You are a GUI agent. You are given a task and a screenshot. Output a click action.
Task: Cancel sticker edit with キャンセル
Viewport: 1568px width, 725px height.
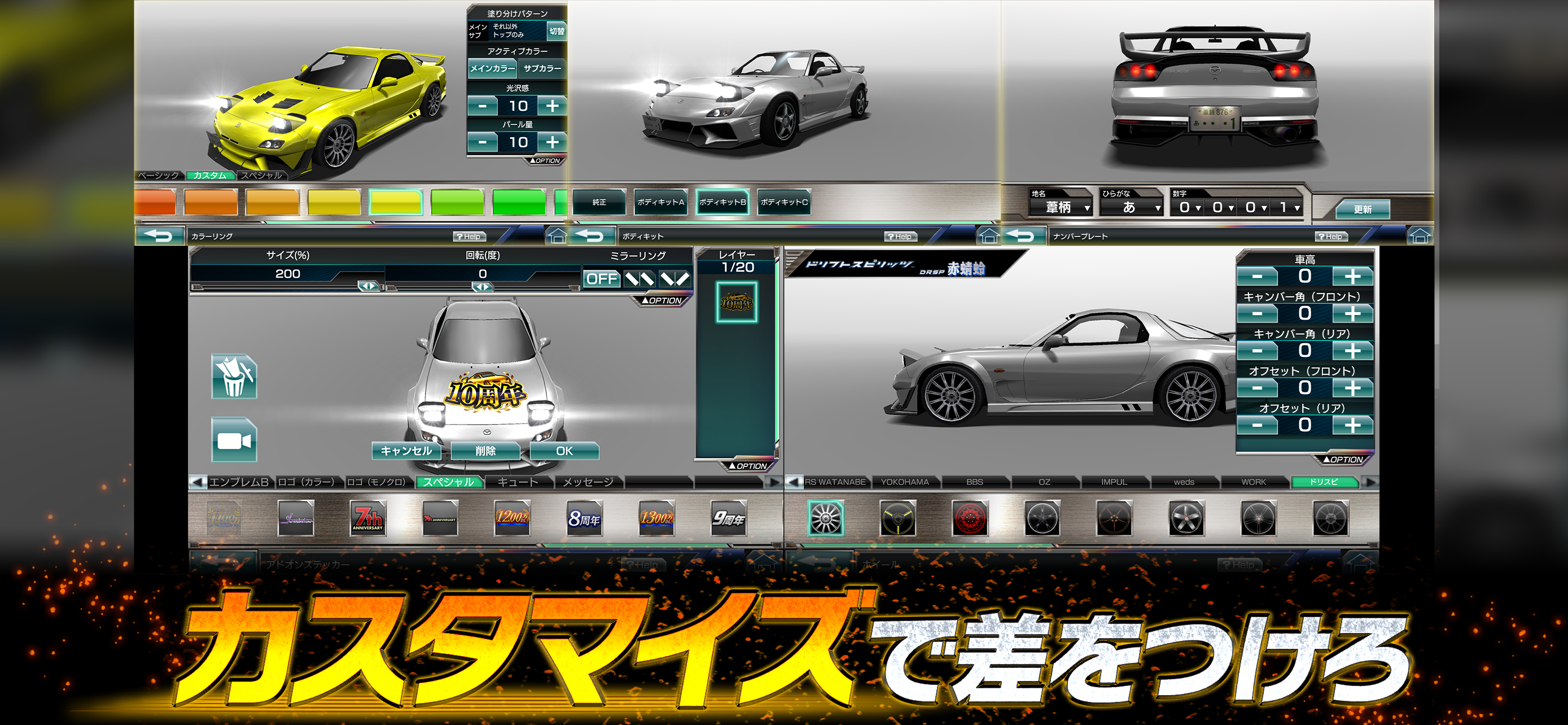click(x=406, y=451)
